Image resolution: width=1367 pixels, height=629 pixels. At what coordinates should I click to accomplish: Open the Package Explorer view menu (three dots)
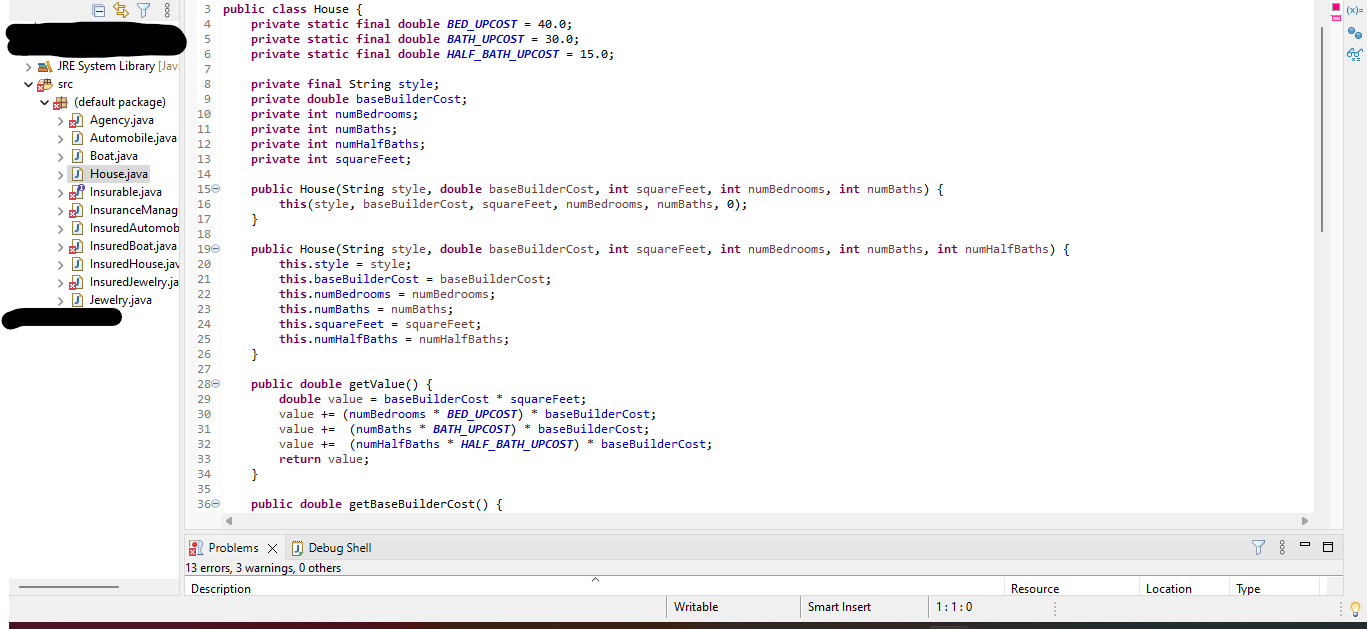tap(166, 9)
